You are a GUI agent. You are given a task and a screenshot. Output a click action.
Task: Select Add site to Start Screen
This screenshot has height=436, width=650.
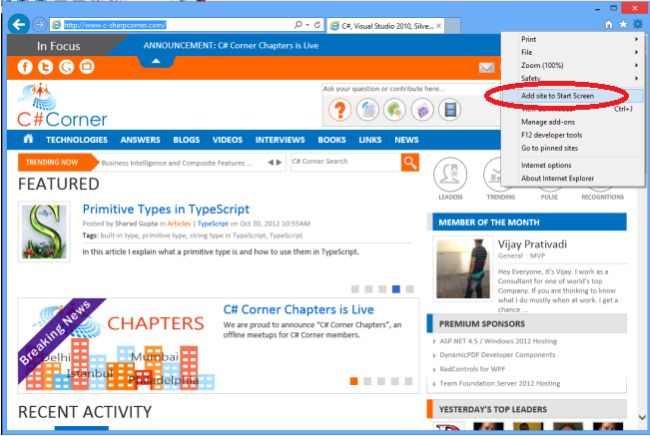pos(573,96)
